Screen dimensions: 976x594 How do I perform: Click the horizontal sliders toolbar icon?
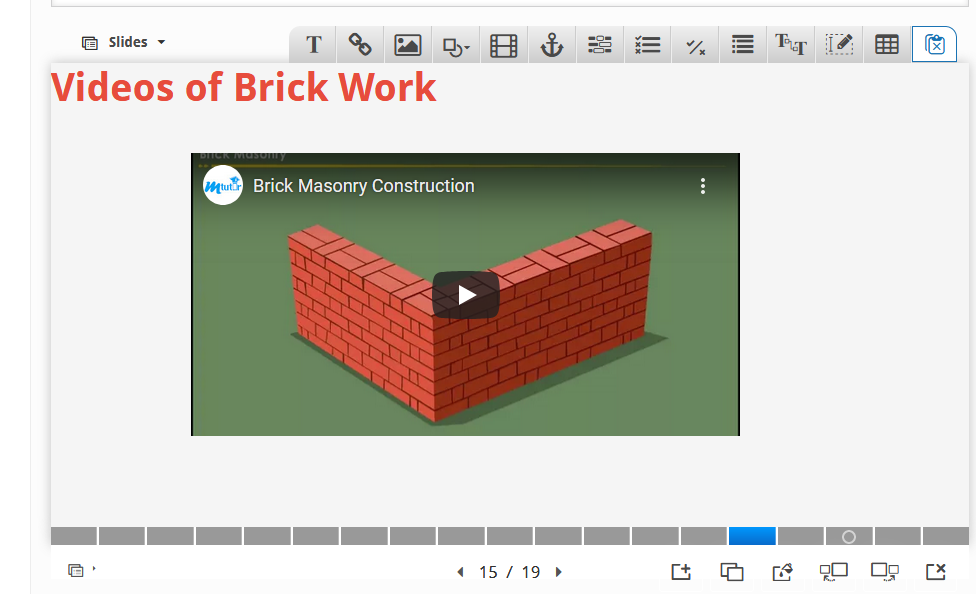click(599, 45)
